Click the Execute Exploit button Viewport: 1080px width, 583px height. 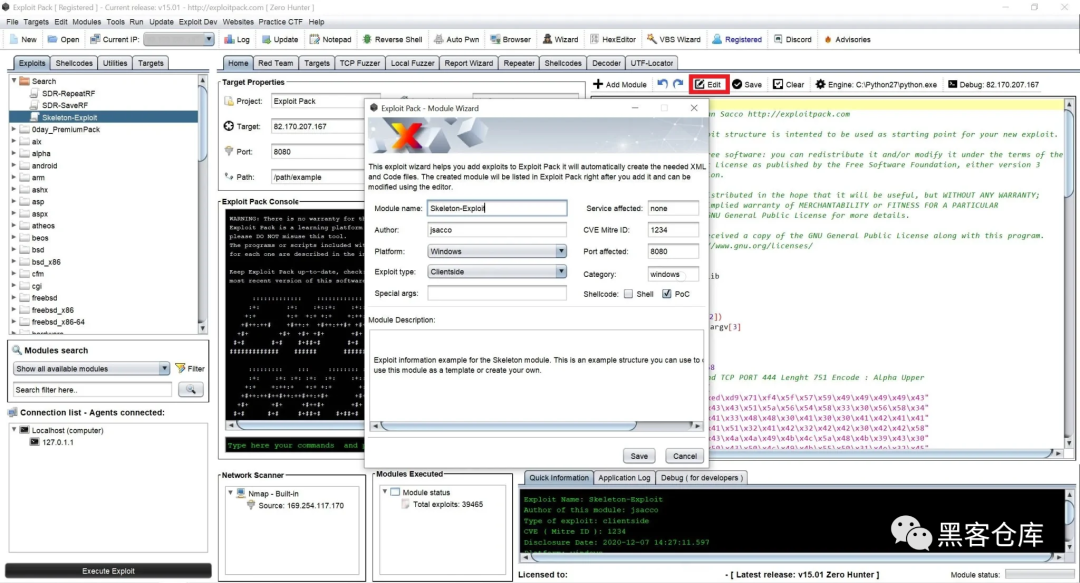pyautogui.click(x=108, y=571)
